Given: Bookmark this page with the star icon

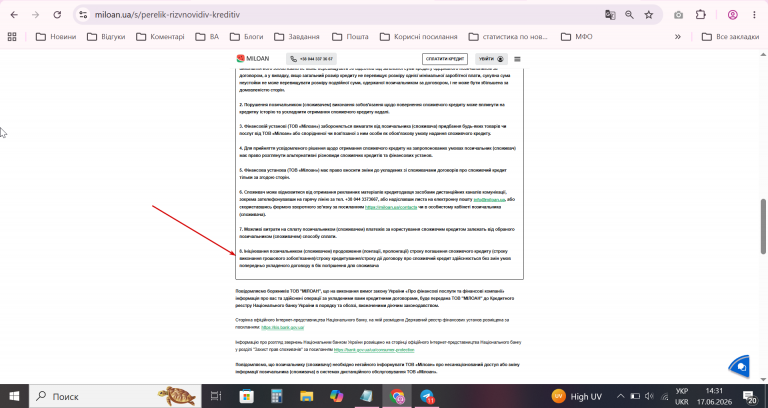Looking at the screenshot, I should click(x=648, y=15).
